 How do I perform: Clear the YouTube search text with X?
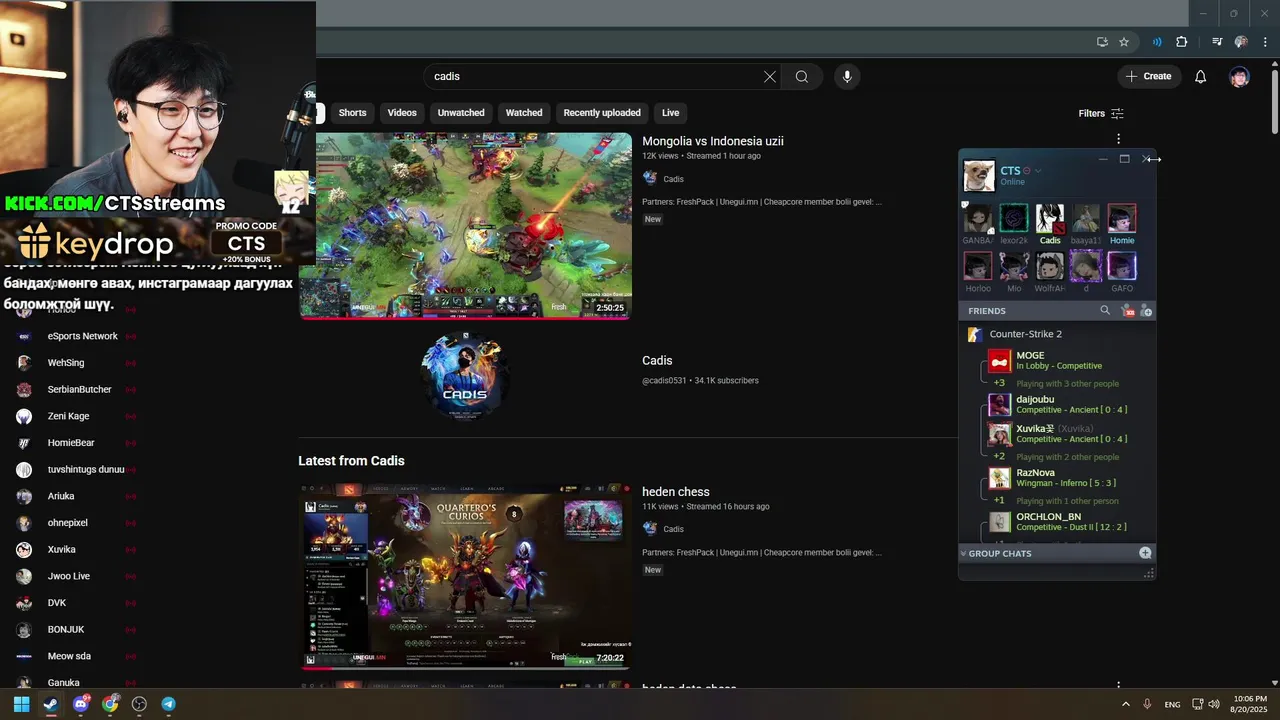[770, 77]
